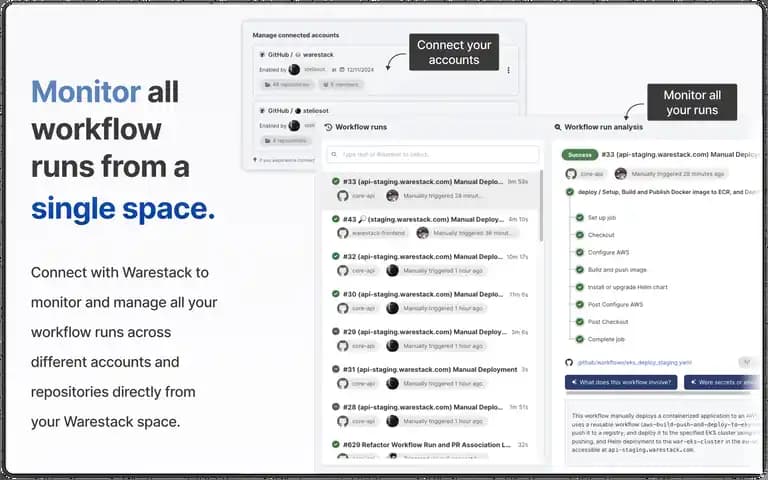Click the scrollbar of the workflow runs list
The width and height of the screenshot is (768, 480).
[541, 206]
